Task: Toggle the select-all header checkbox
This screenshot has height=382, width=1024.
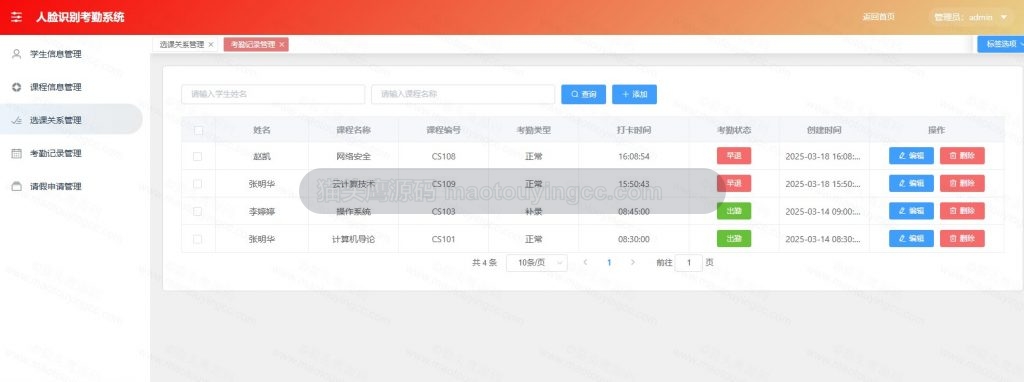Action: click(x=198, y=130)
